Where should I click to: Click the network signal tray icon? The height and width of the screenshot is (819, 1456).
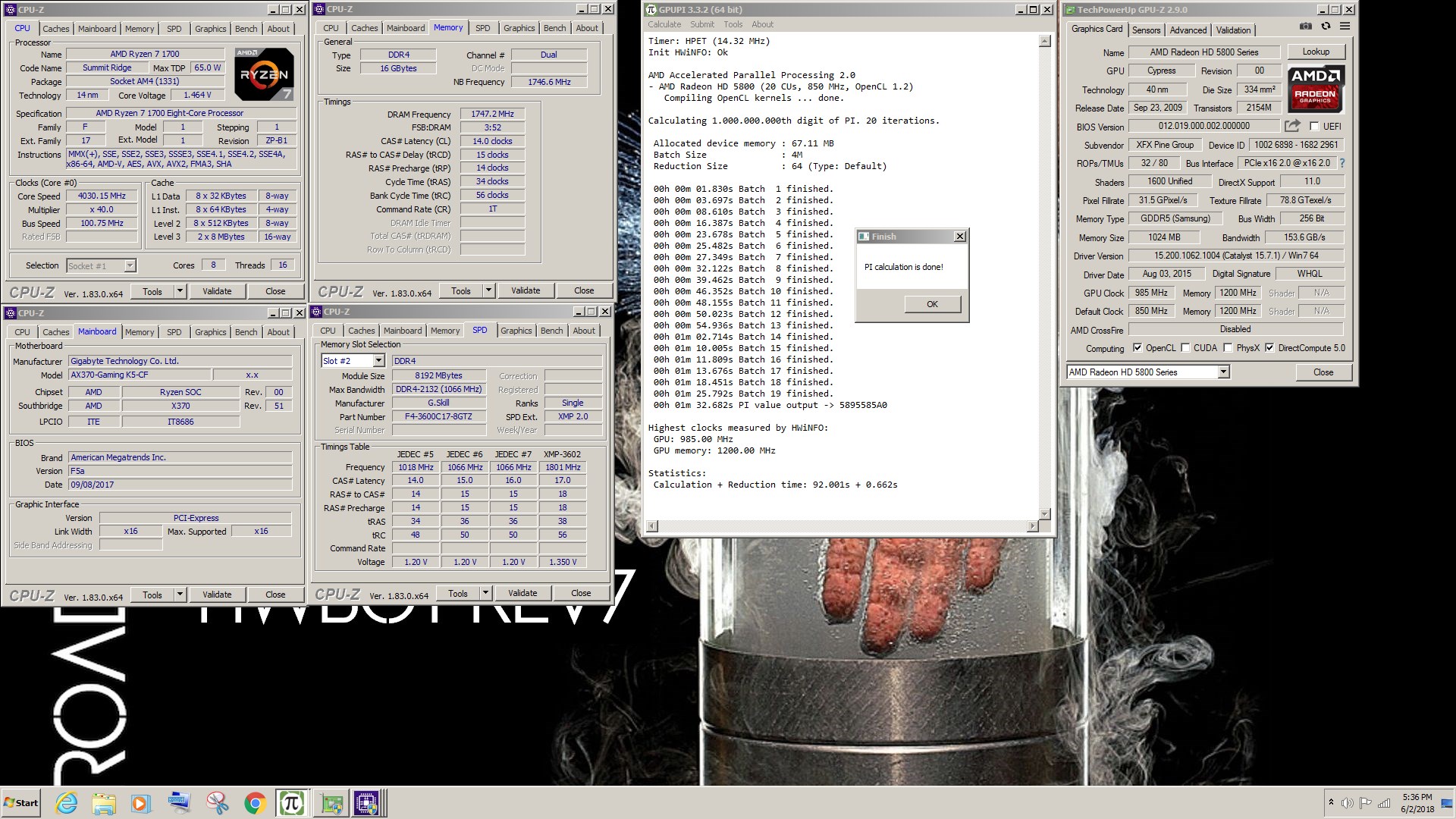[x=1384, y=803]
